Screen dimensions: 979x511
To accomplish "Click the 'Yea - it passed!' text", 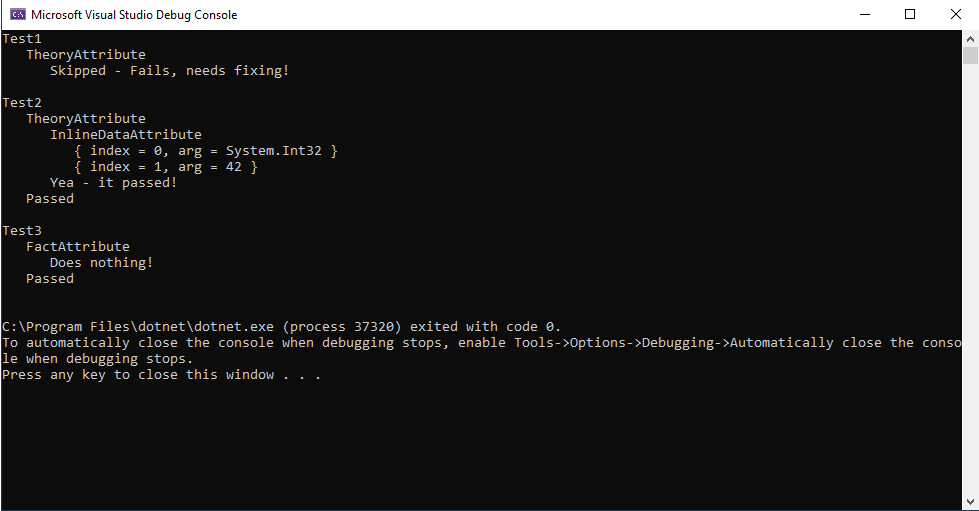I will coord(114,182).
